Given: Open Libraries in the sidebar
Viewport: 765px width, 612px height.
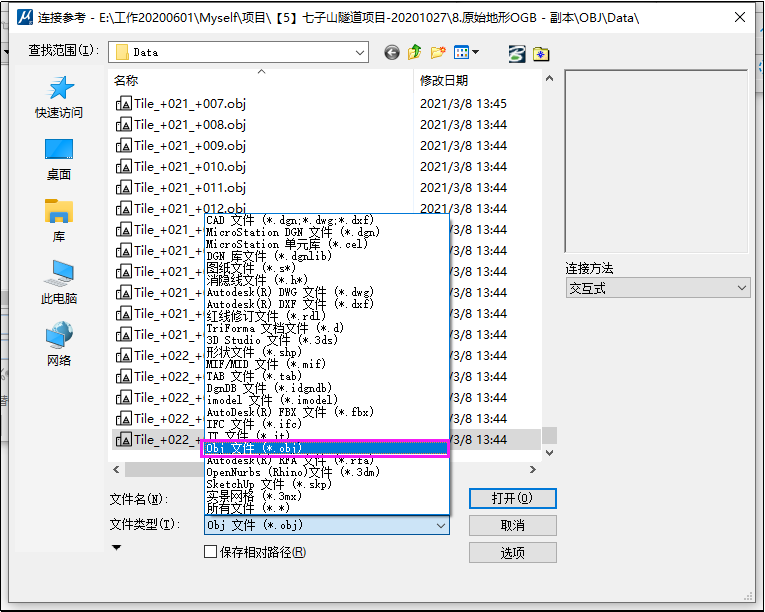Looking at the screenshot, I should coord(59,221).
